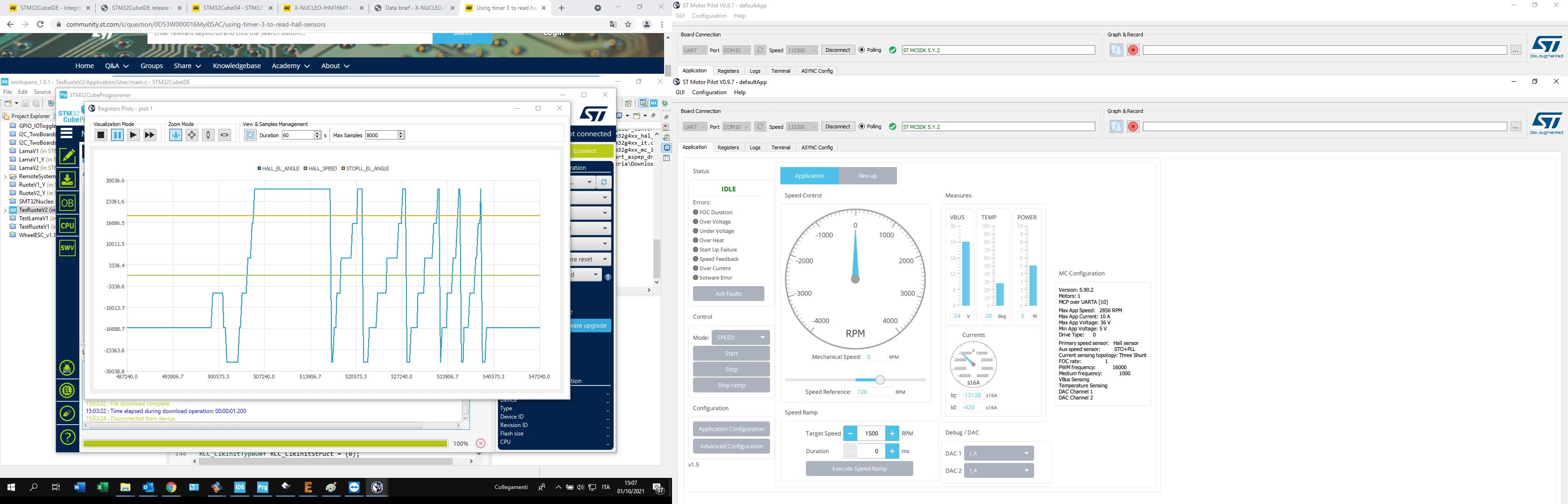Image resolution: width=1568 pixels, height=504 pixels.
Task: Click fast-forward in Visualization Mode
Action: tap(150, 135)
